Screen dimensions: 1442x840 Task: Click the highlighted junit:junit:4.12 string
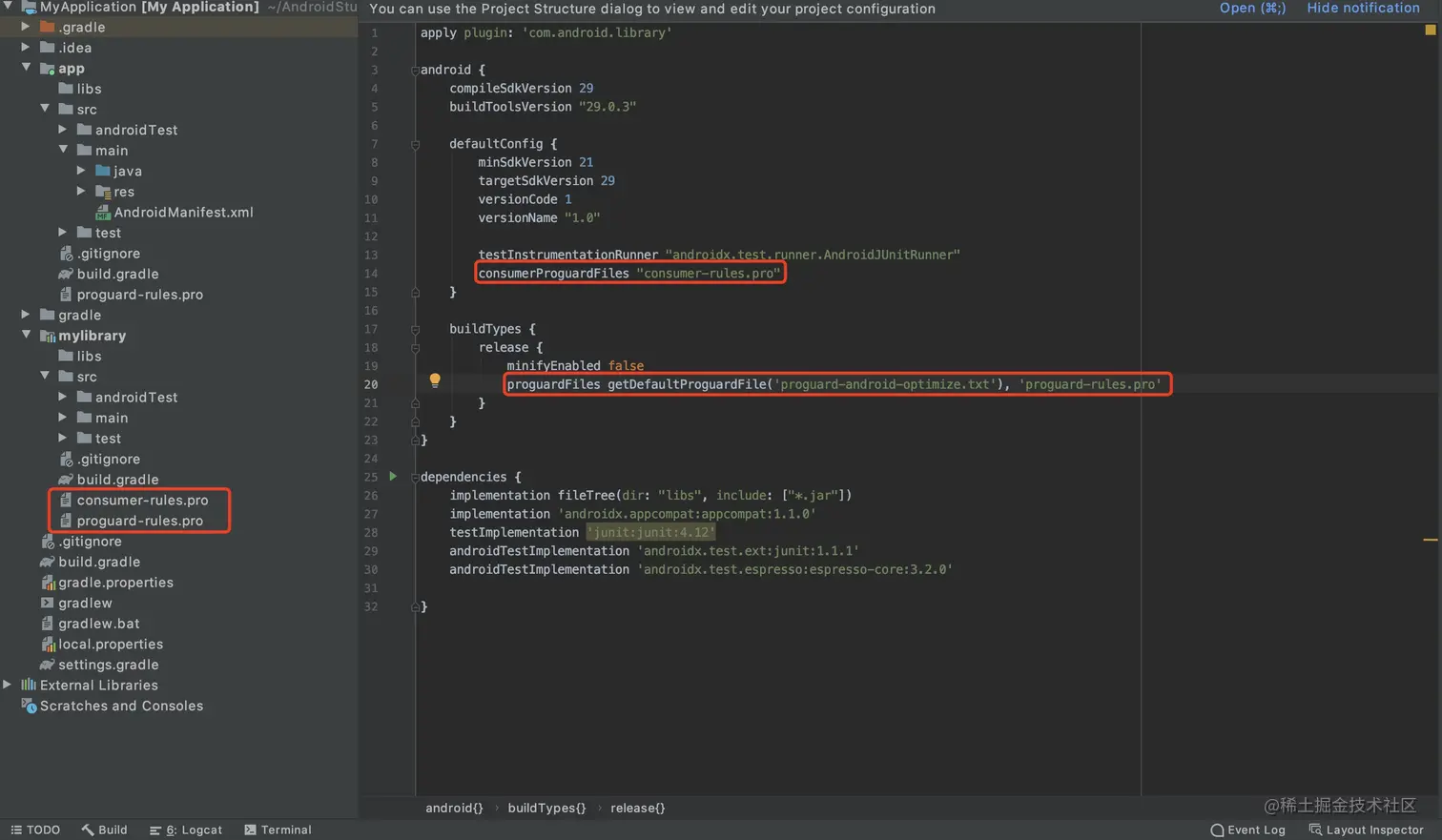click(x=651, y=532)
